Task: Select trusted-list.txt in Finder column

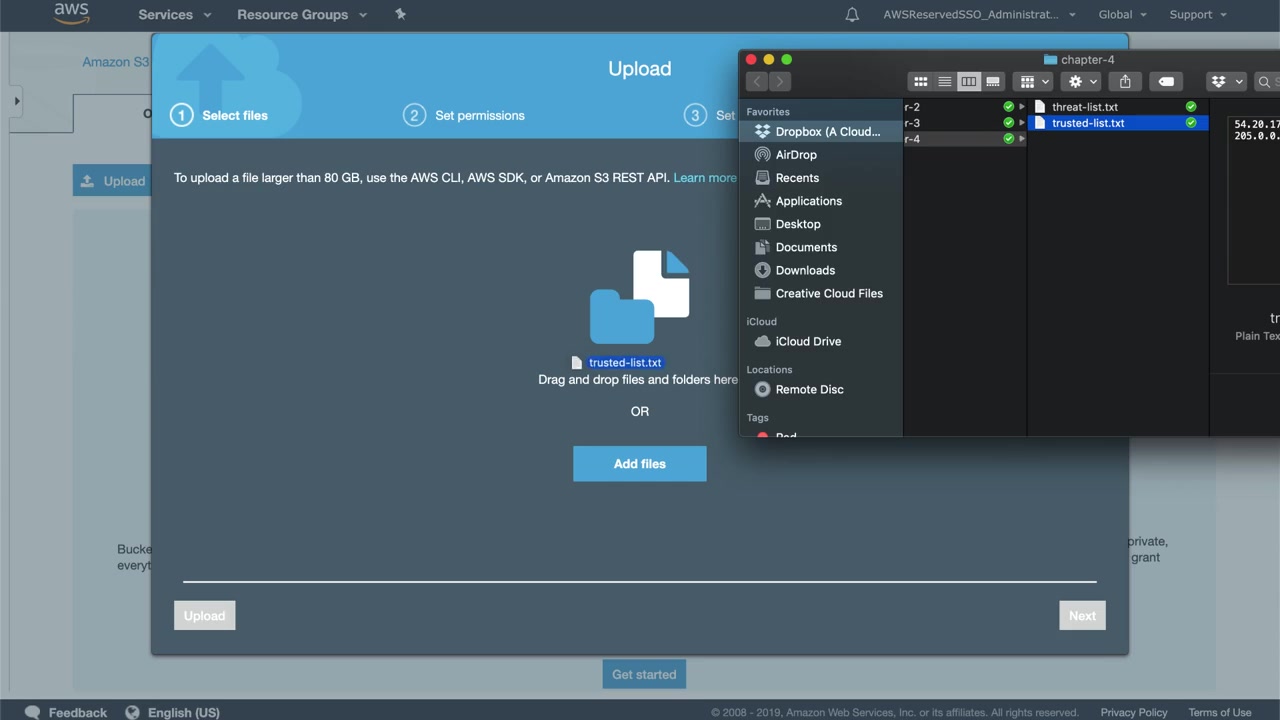Action: coord(1118,123)
